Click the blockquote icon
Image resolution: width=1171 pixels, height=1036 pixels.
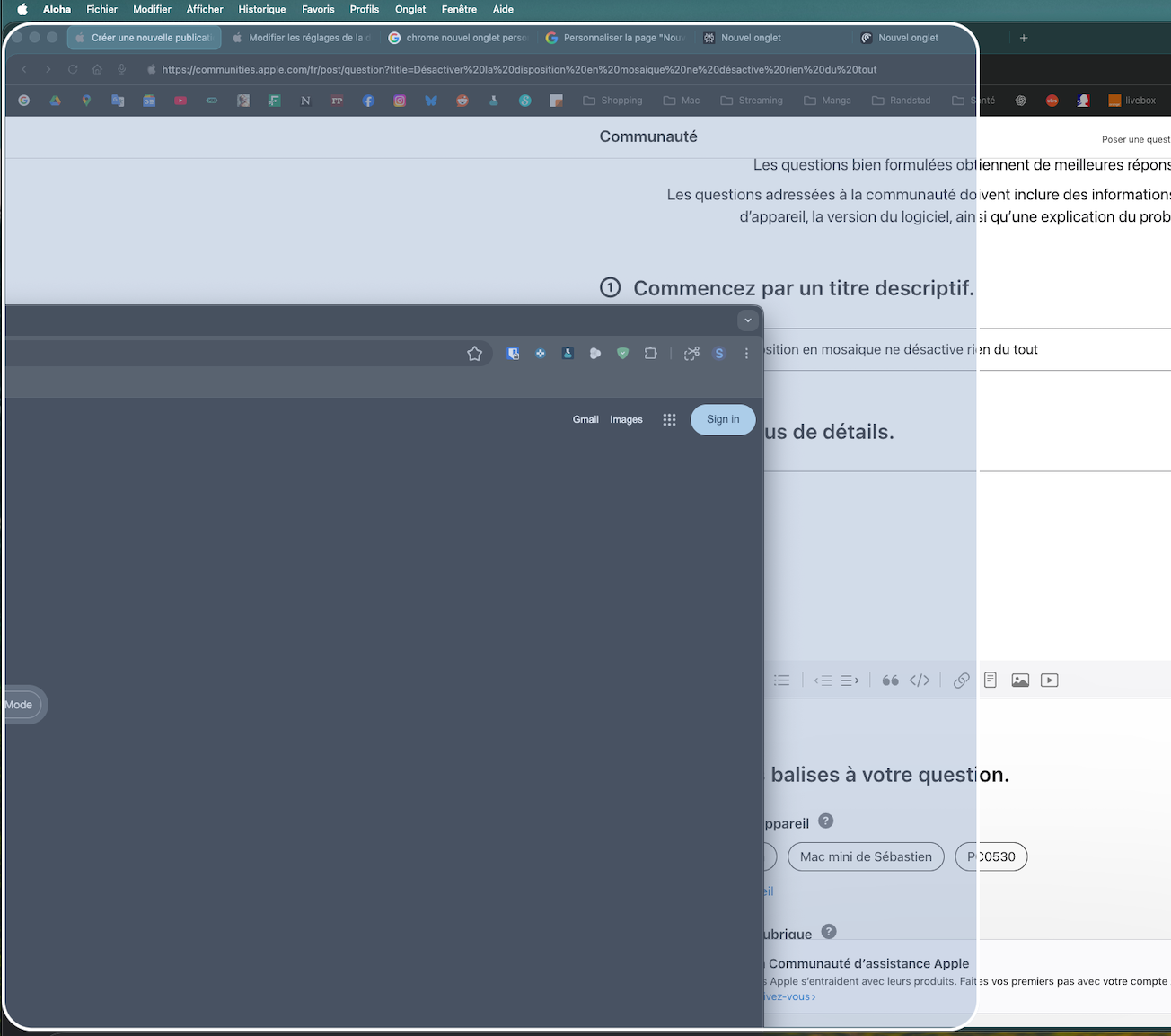point(890,680)
